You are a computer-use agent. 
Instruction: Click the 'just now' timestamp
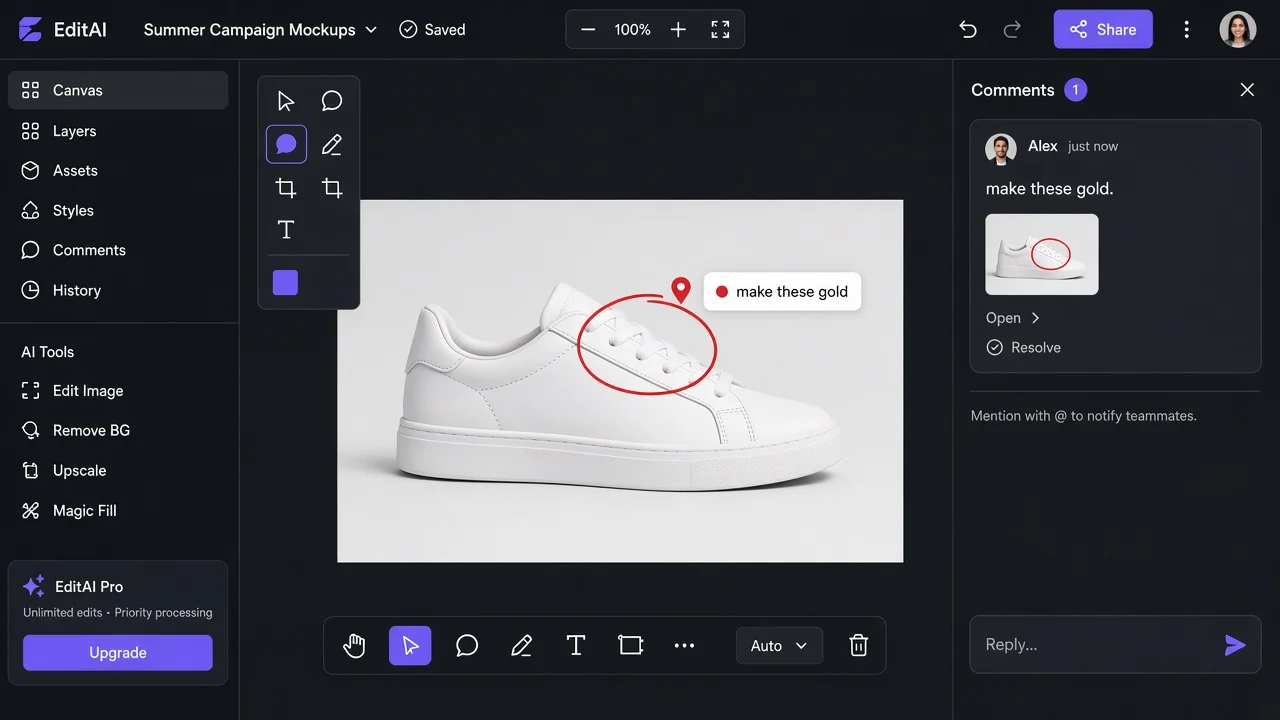point(1093,146)
